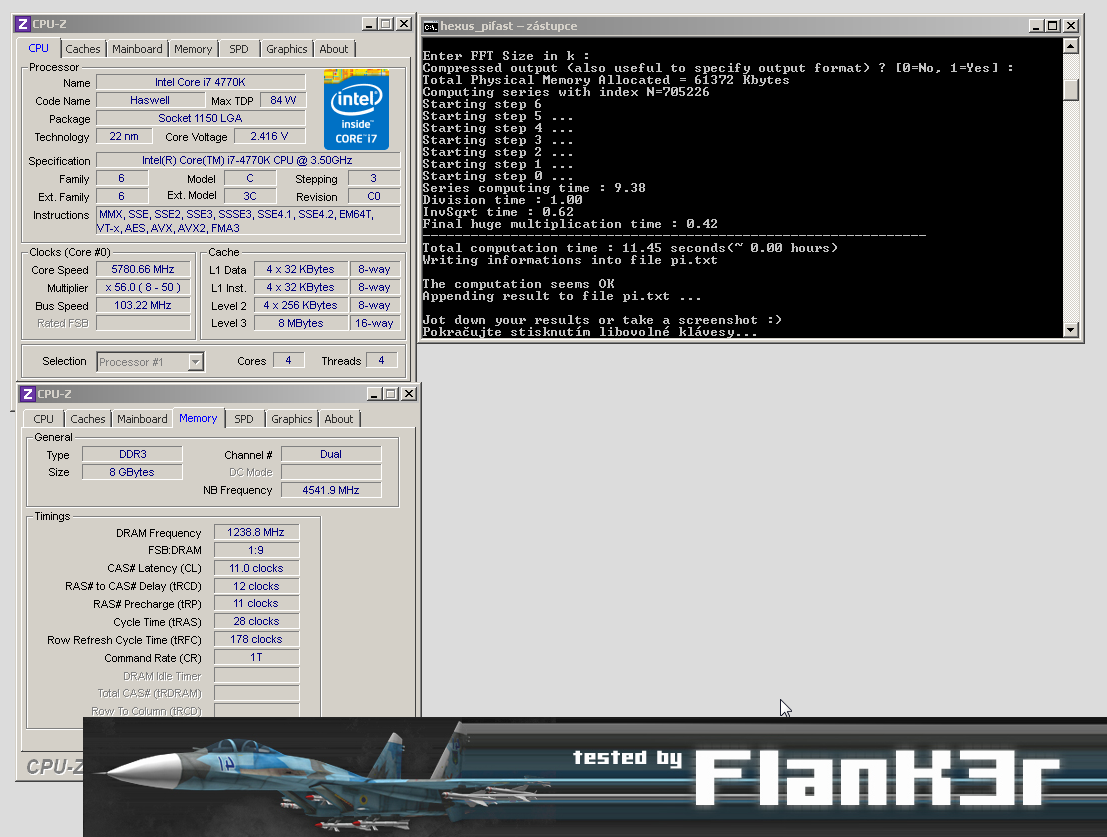Viewport: 1107px width, 837px height.
Task: Click the memory Size value 8 GBytes
Action: click(133, 472)
